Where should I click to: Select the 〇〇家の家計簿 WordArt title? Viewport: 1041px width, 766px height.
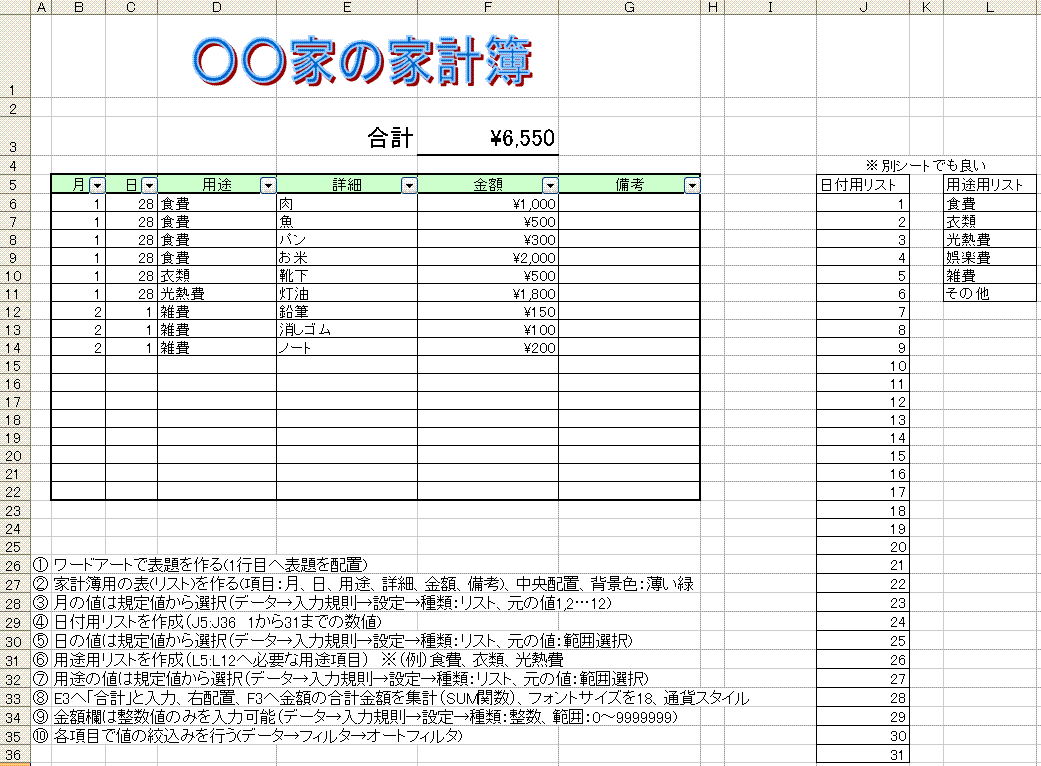click(x=364, y=62)
